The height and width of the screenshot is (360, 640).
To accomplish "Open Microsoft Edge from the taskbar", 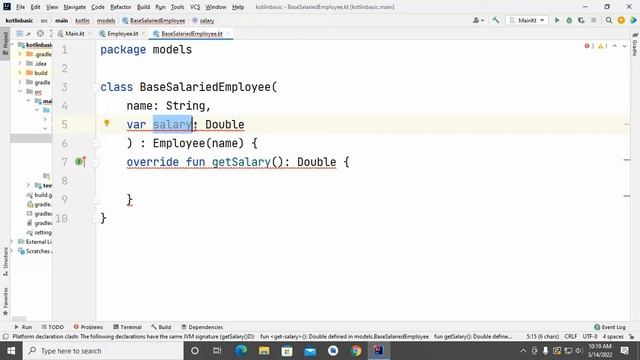I will click(241, 351).
